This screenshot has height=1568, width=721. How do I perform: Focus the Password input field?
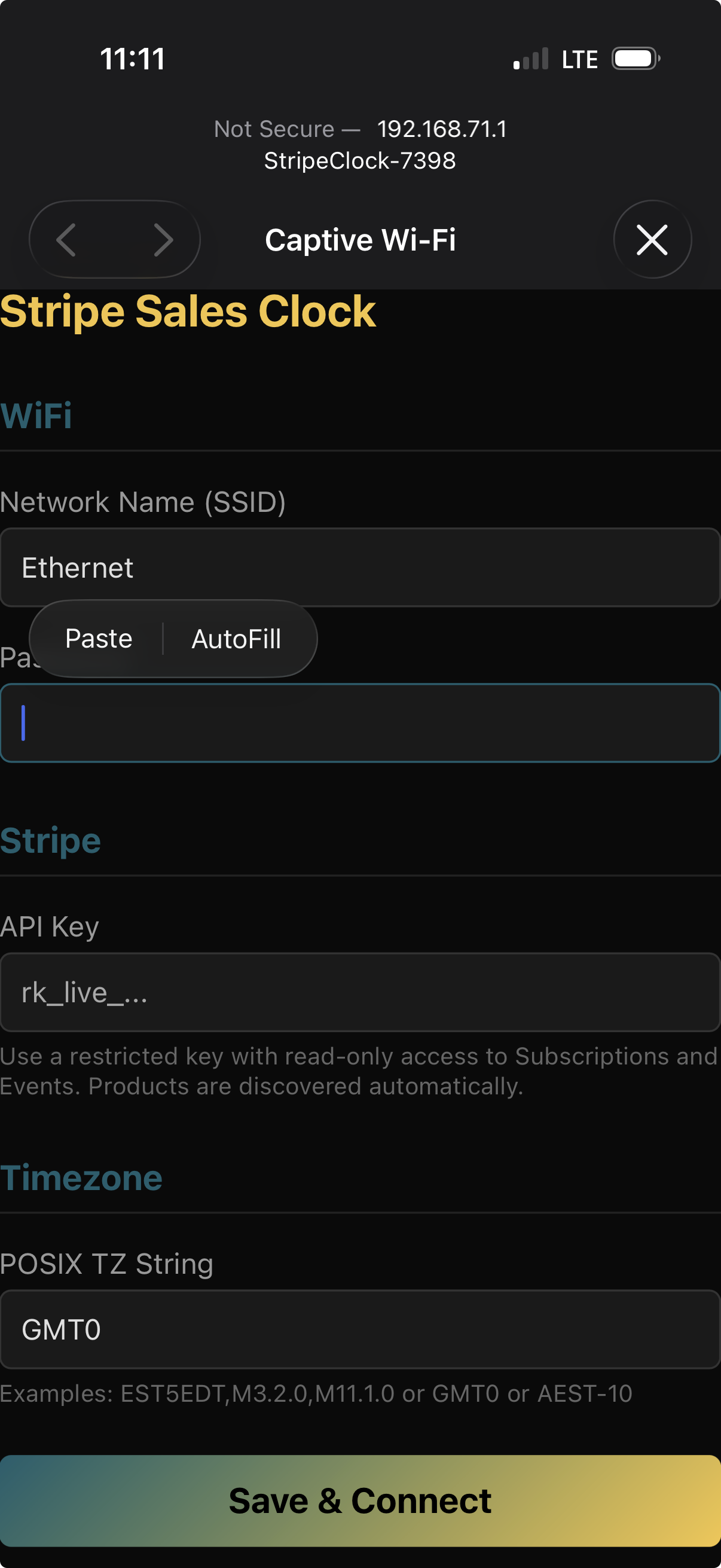pos(360,724)
